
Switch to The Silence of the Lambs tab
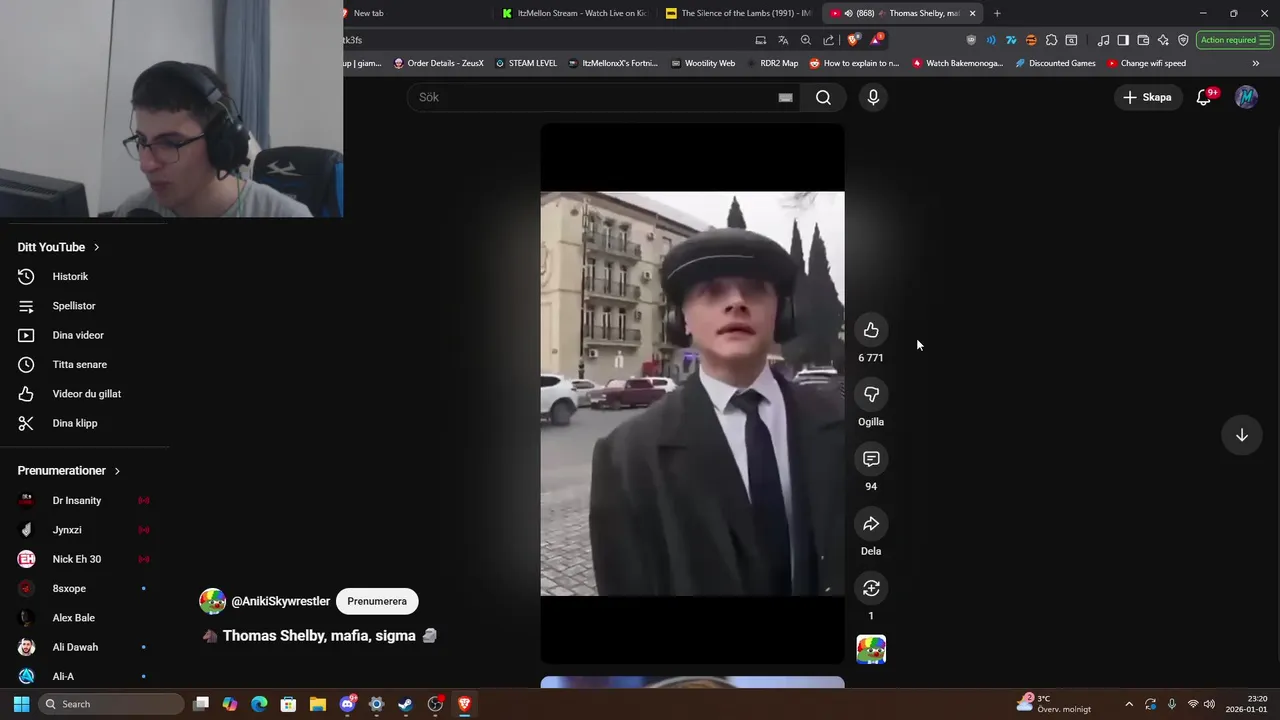click(x=740, y=13)
